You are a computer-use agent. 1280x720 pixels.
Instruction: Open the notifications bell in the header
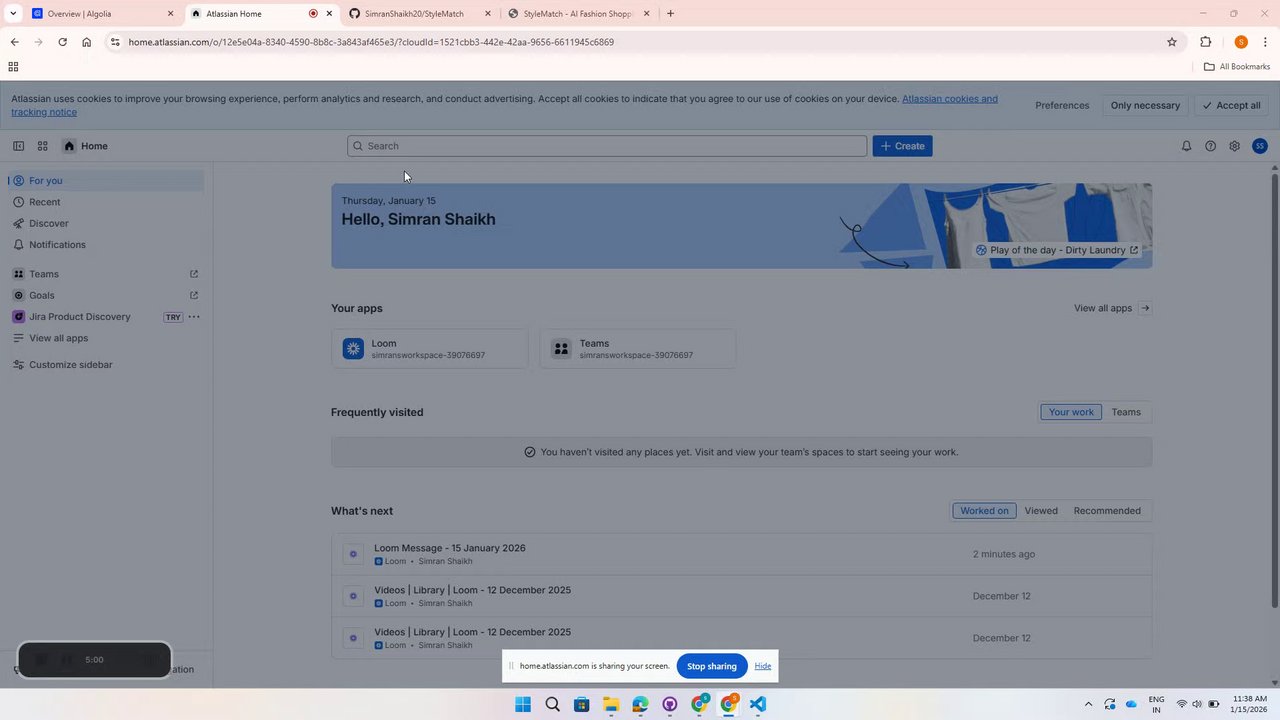pos(1186,146)
